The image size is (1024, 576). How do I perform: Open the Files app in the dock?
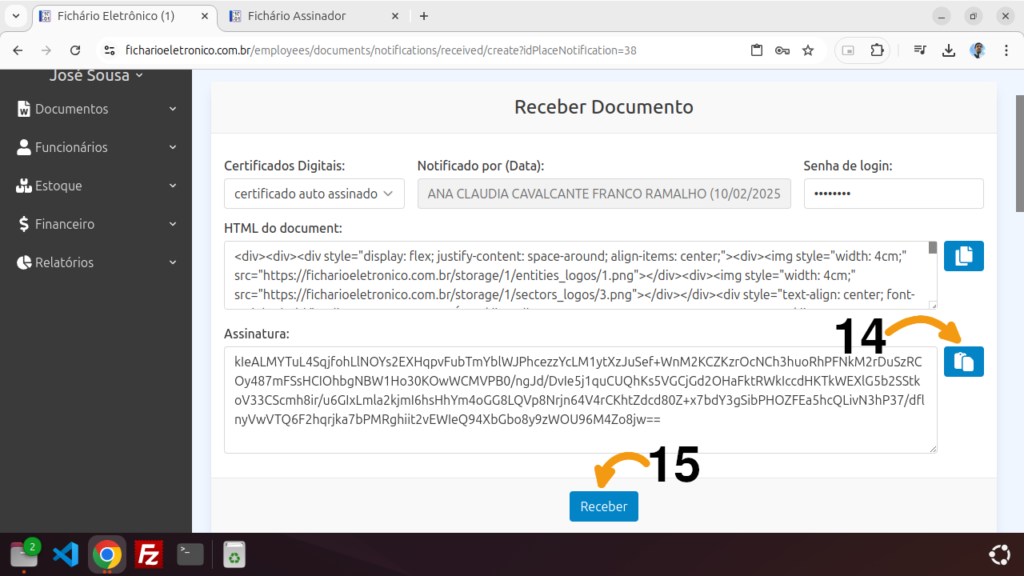[x=24, y=554]
